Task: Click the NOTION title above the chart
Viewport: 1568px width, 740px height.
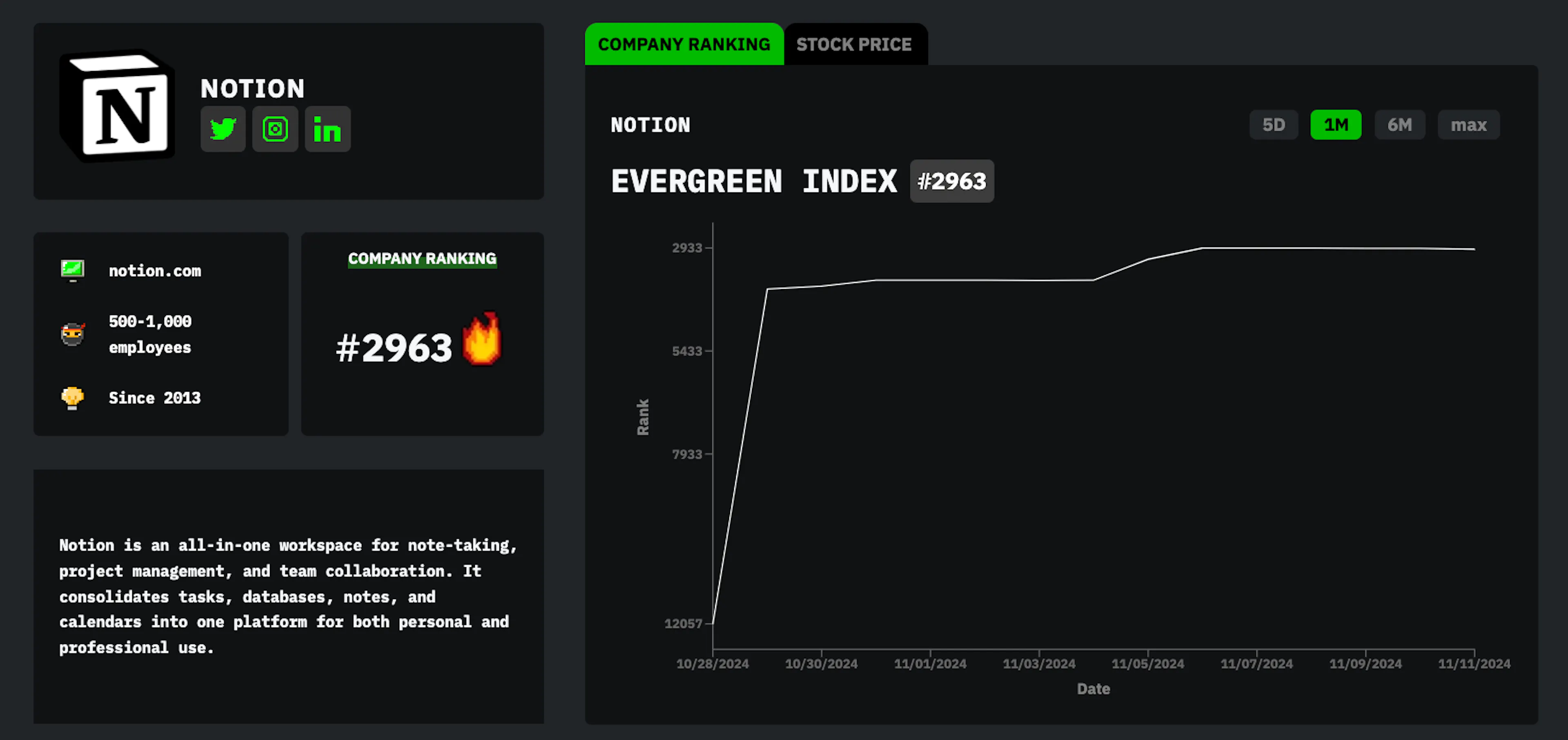Action: 650,125
